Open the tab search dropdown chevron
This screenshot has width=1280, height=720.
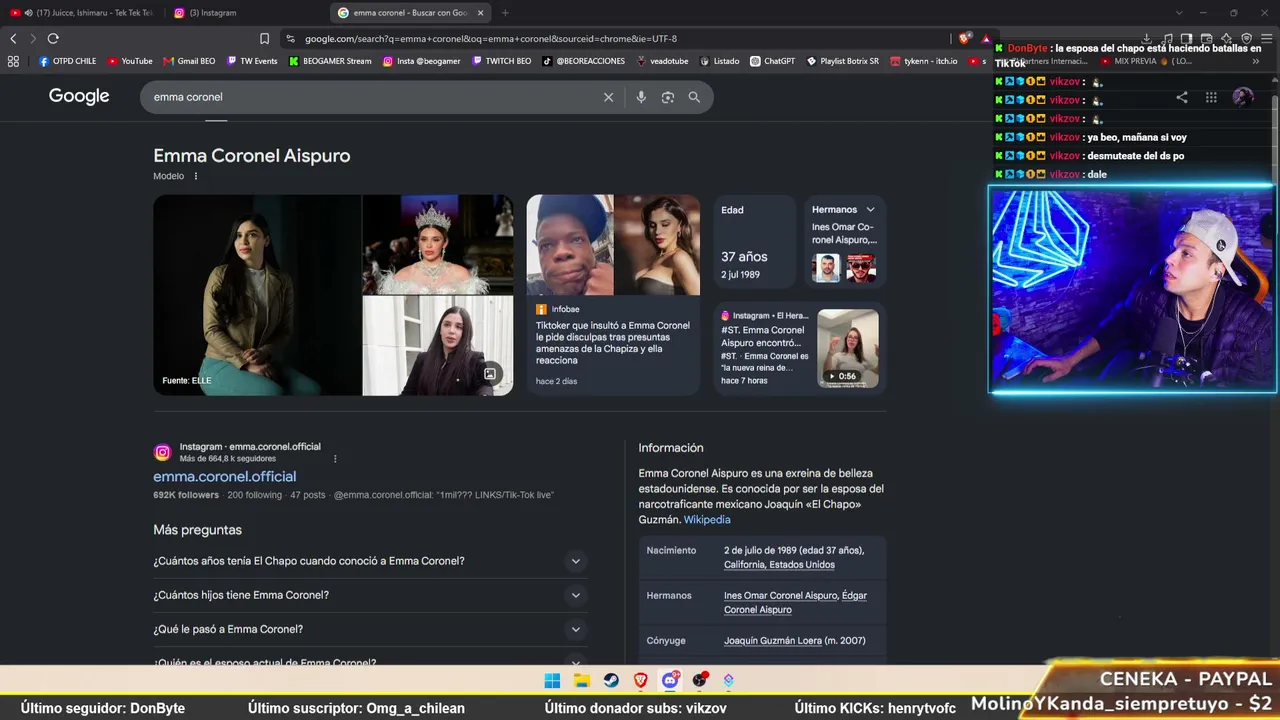pos(1179,13)
